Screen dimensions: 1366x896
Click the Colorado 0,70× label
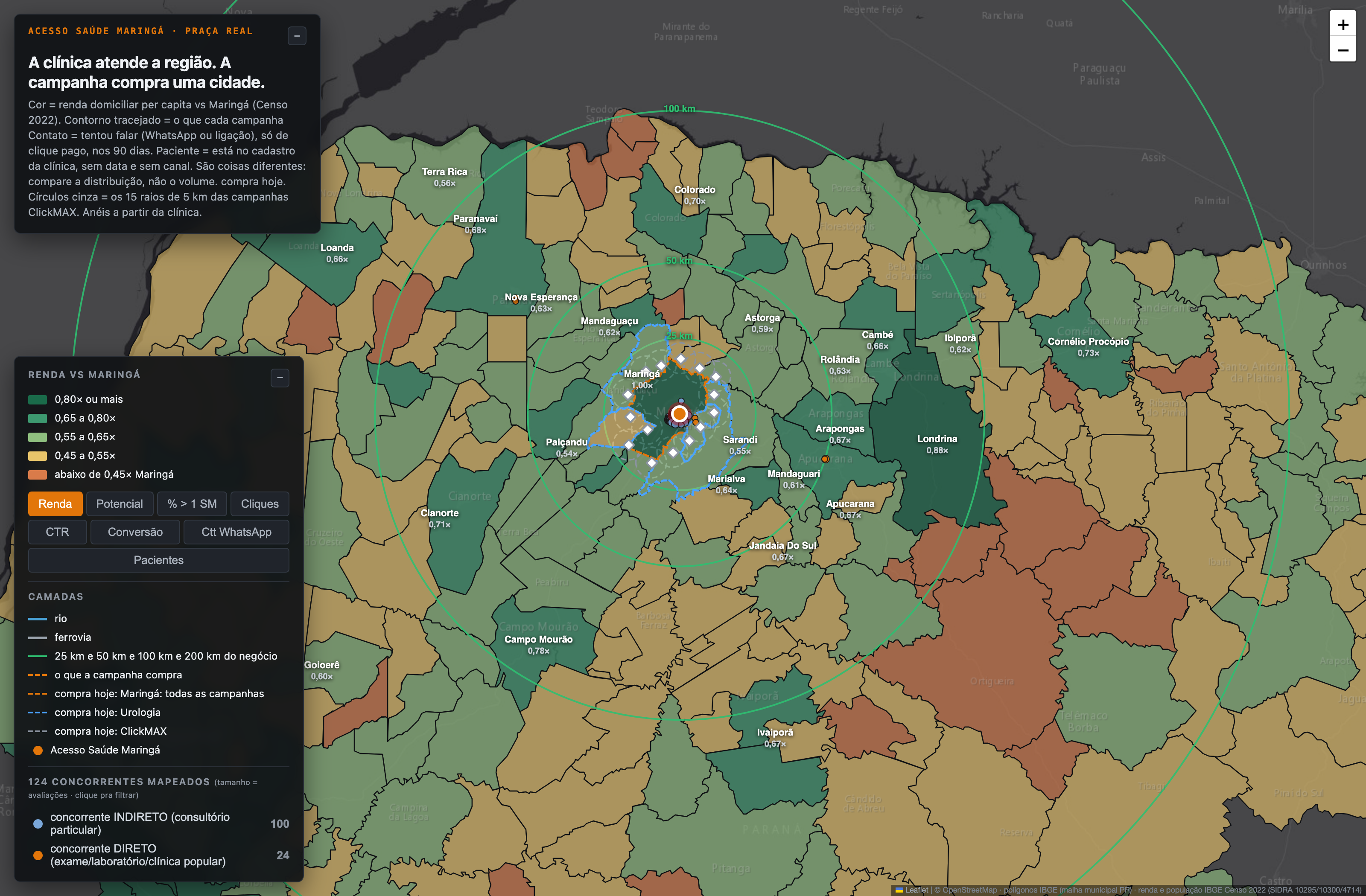click(695, 195)
